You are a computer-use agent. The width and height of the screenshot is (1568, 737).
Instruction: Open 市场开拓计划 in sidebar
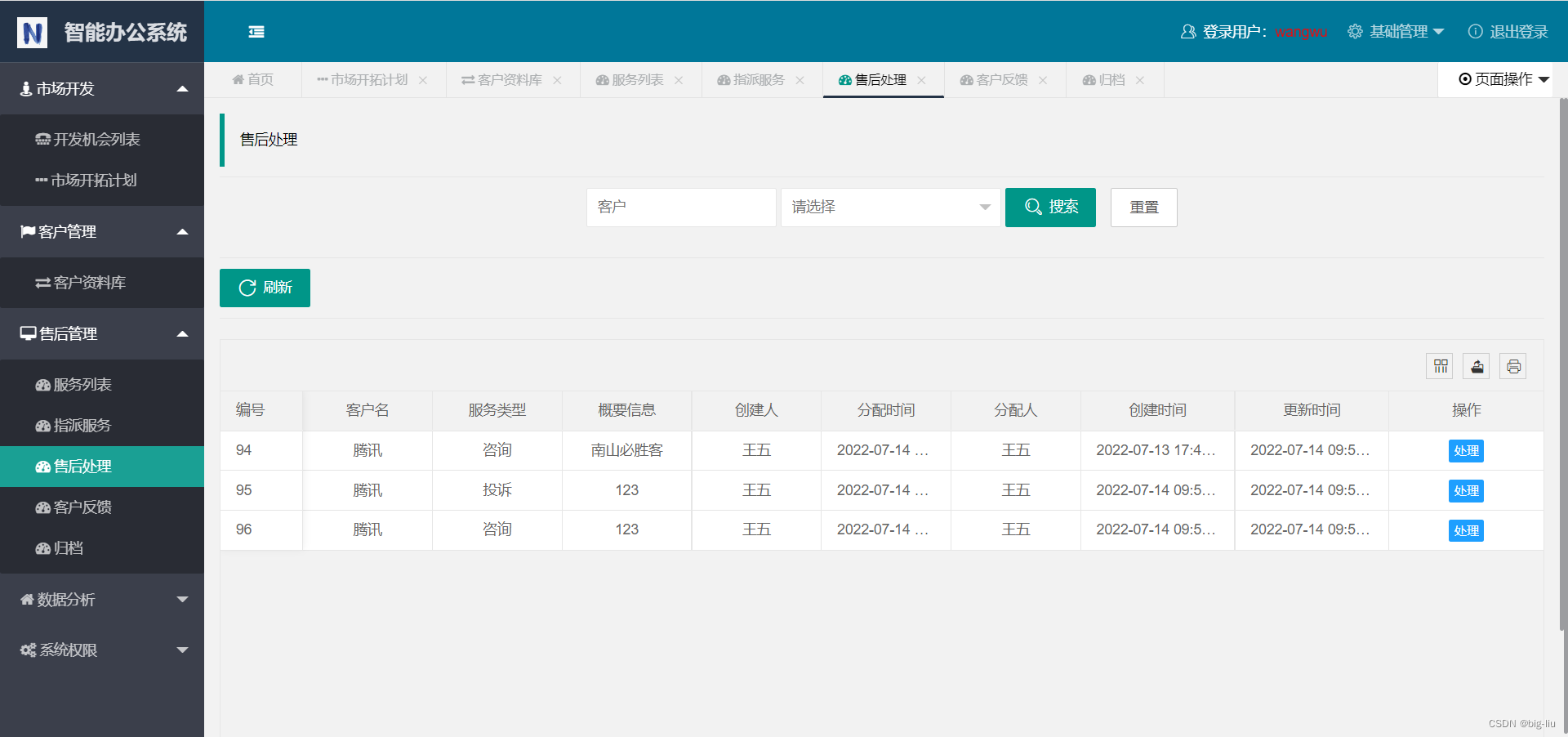tap(102, 181)
